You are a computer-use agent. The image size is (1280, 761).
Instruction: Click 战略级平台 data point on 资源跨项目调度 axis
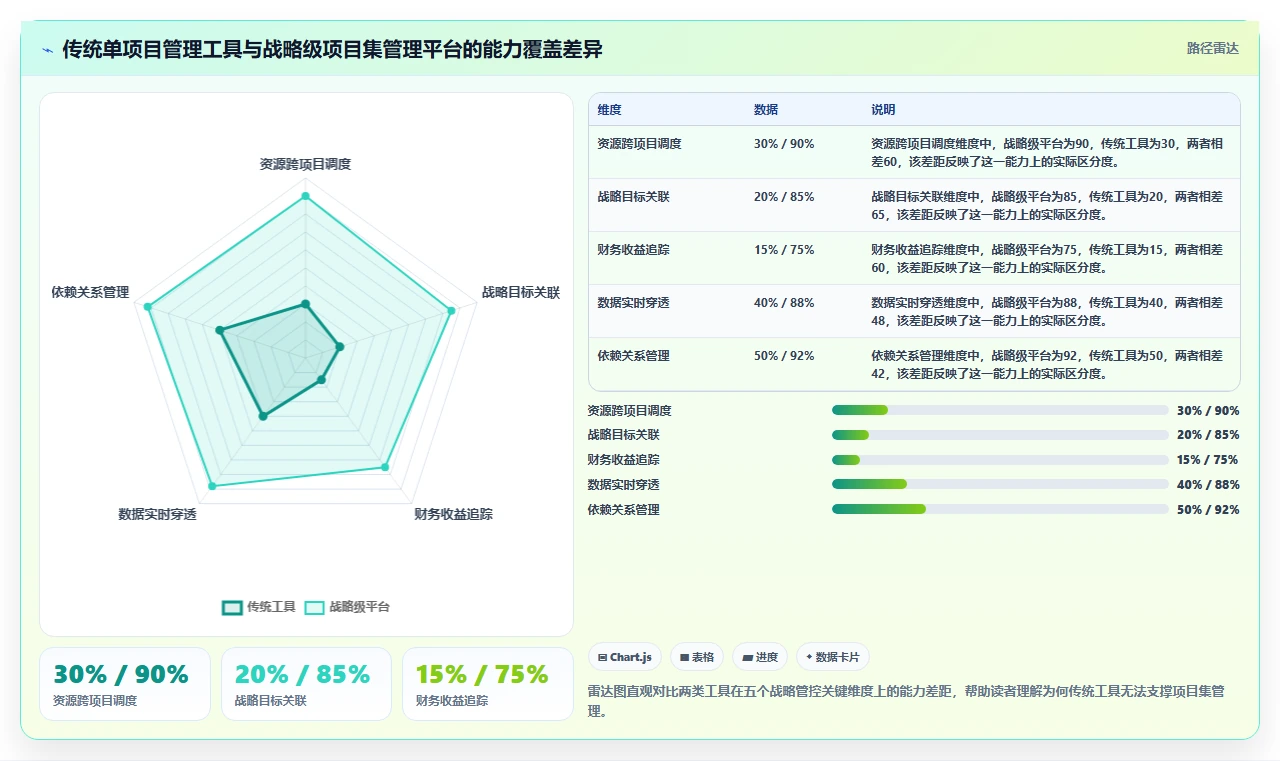click(305, 197)
